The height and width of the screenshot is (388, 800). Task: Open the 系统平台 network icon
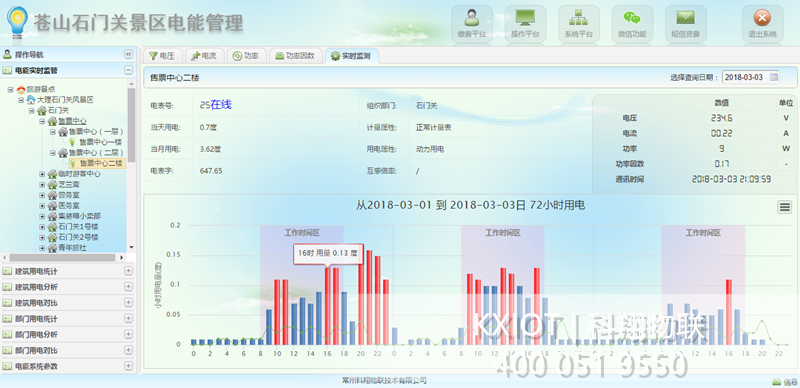[579, 23]
